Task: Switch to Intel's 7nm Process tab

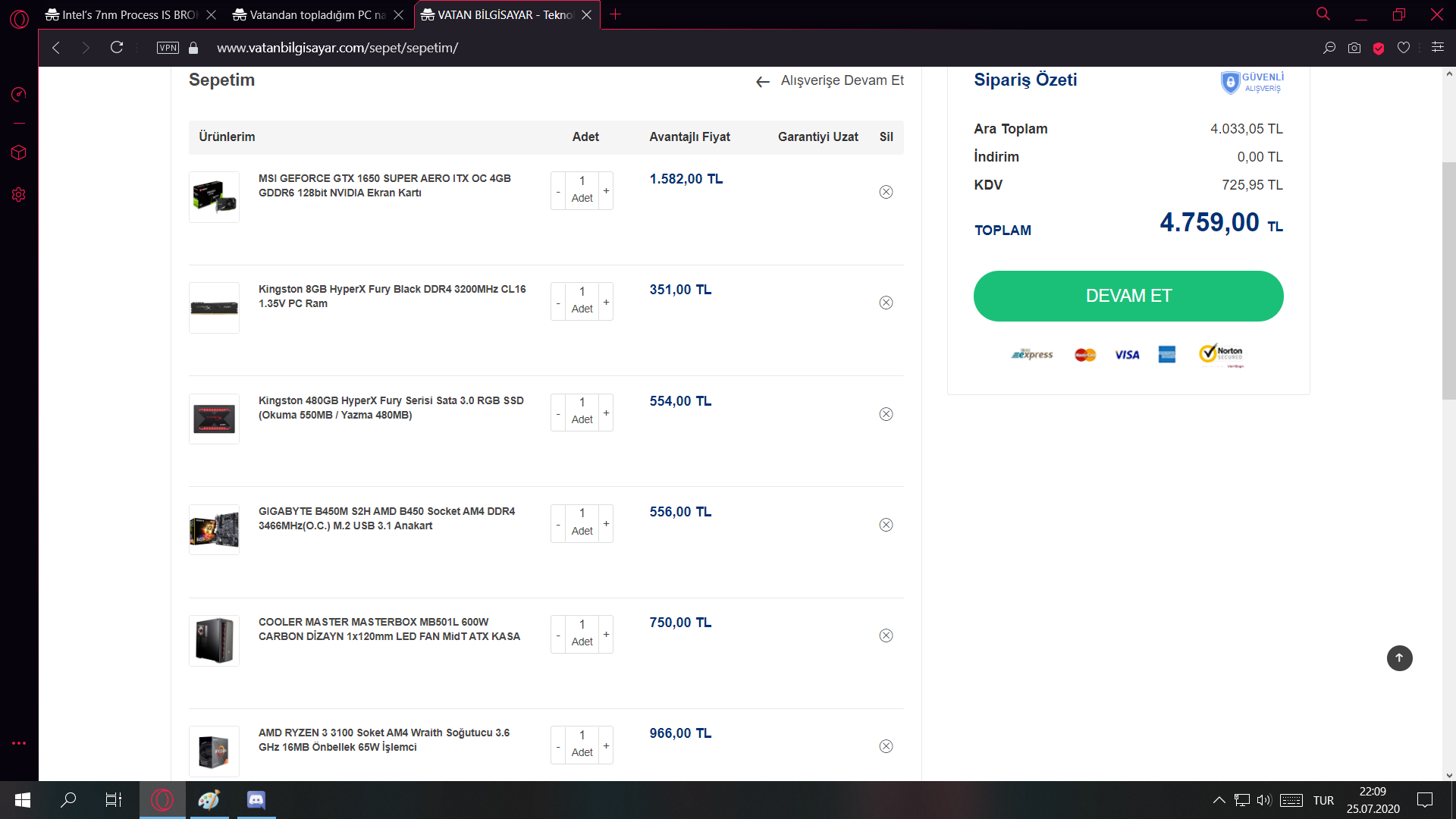Action: [x=121, y=14]
